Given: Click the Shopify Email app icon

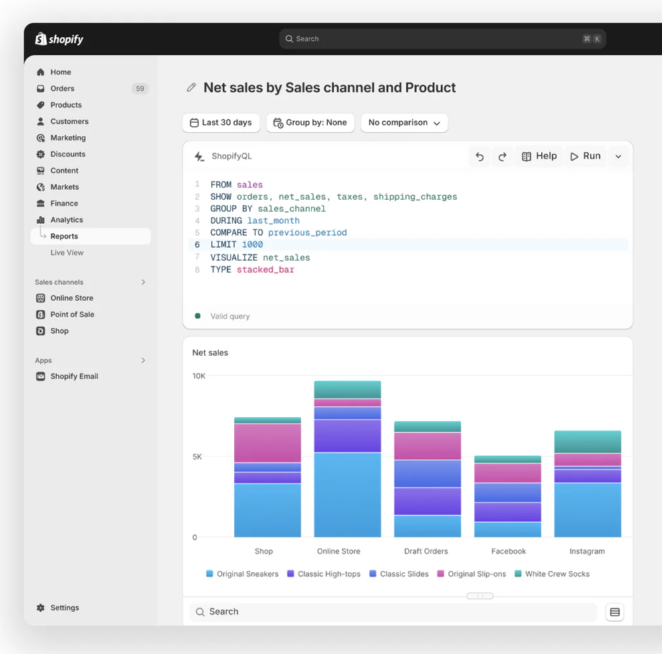Looking at the screenshot, I should pyautogui.click(x=41, y=376).
